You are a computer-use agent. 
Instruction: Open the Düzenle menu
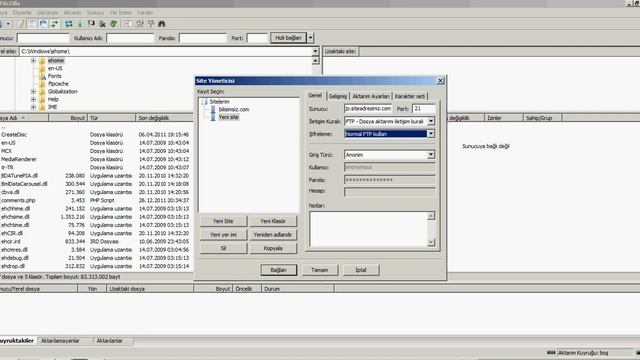22,13
